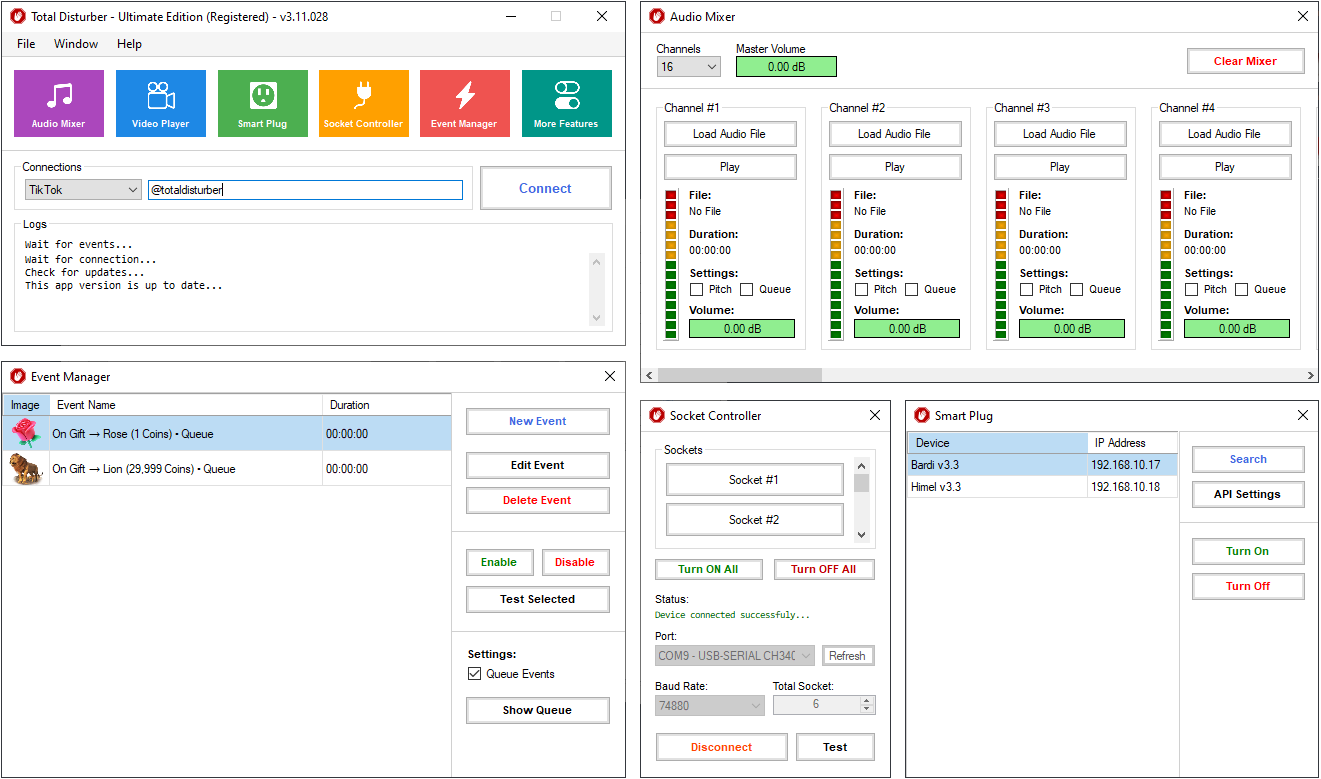This screenshot has height=779, width=1321.
Task: Click the Connect button
Action: tap(545, 188)
